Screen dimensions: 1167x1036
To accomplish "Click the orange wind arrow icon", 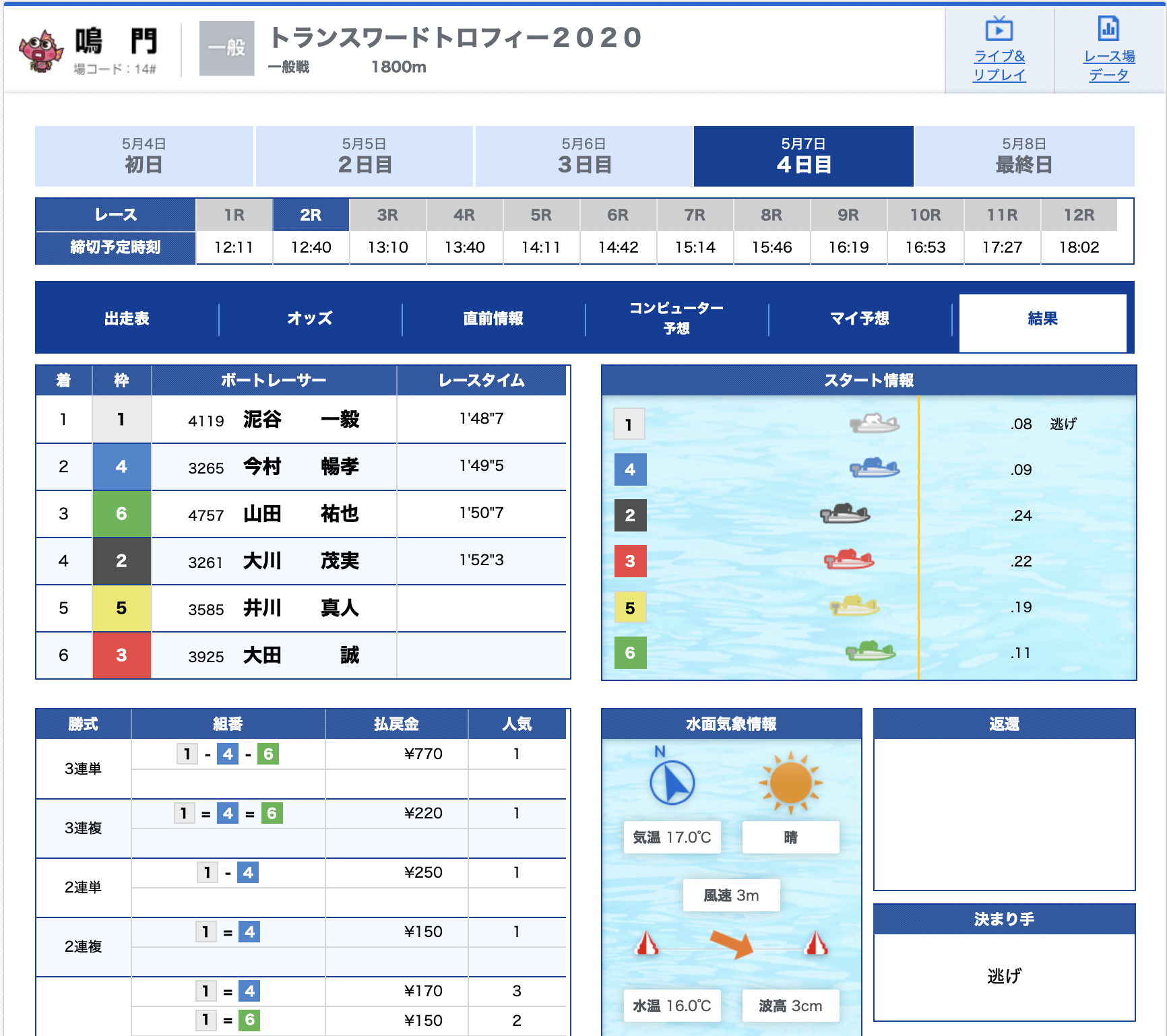I will click(x=732, y=943).
